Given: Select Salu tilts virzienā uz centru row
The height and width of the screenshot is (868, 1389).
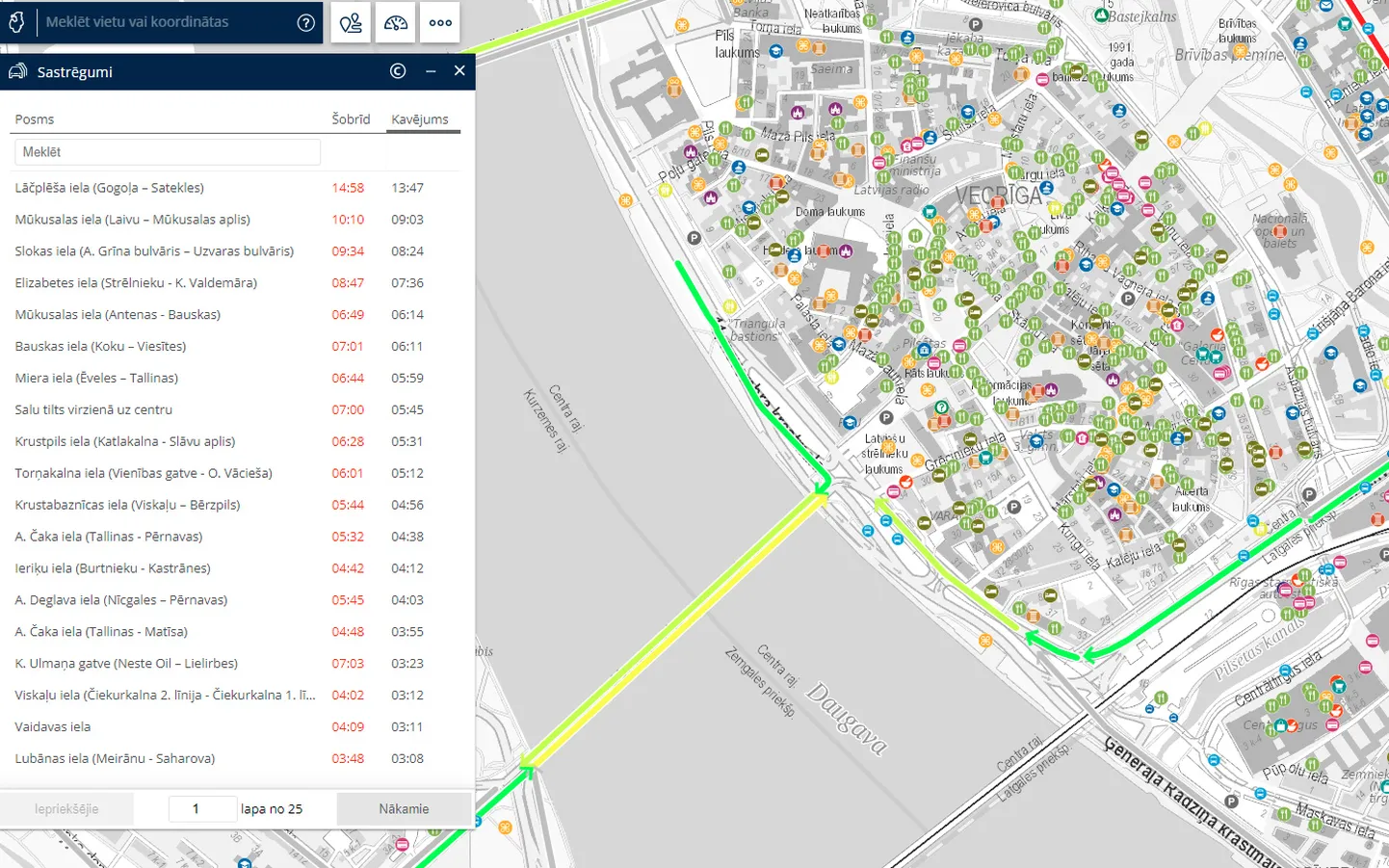Looking at the screenshot, I should coord(237,410).
